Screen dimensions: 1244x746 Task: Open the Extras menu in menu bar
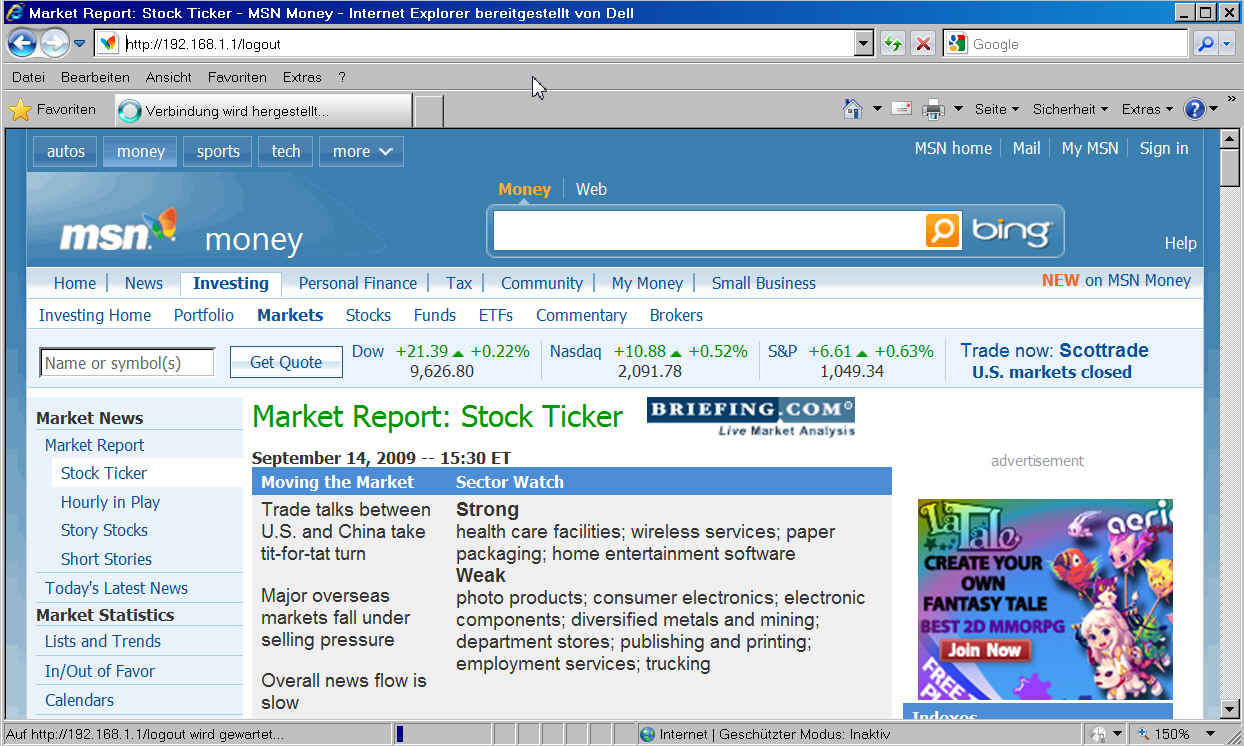coord(302,77)
